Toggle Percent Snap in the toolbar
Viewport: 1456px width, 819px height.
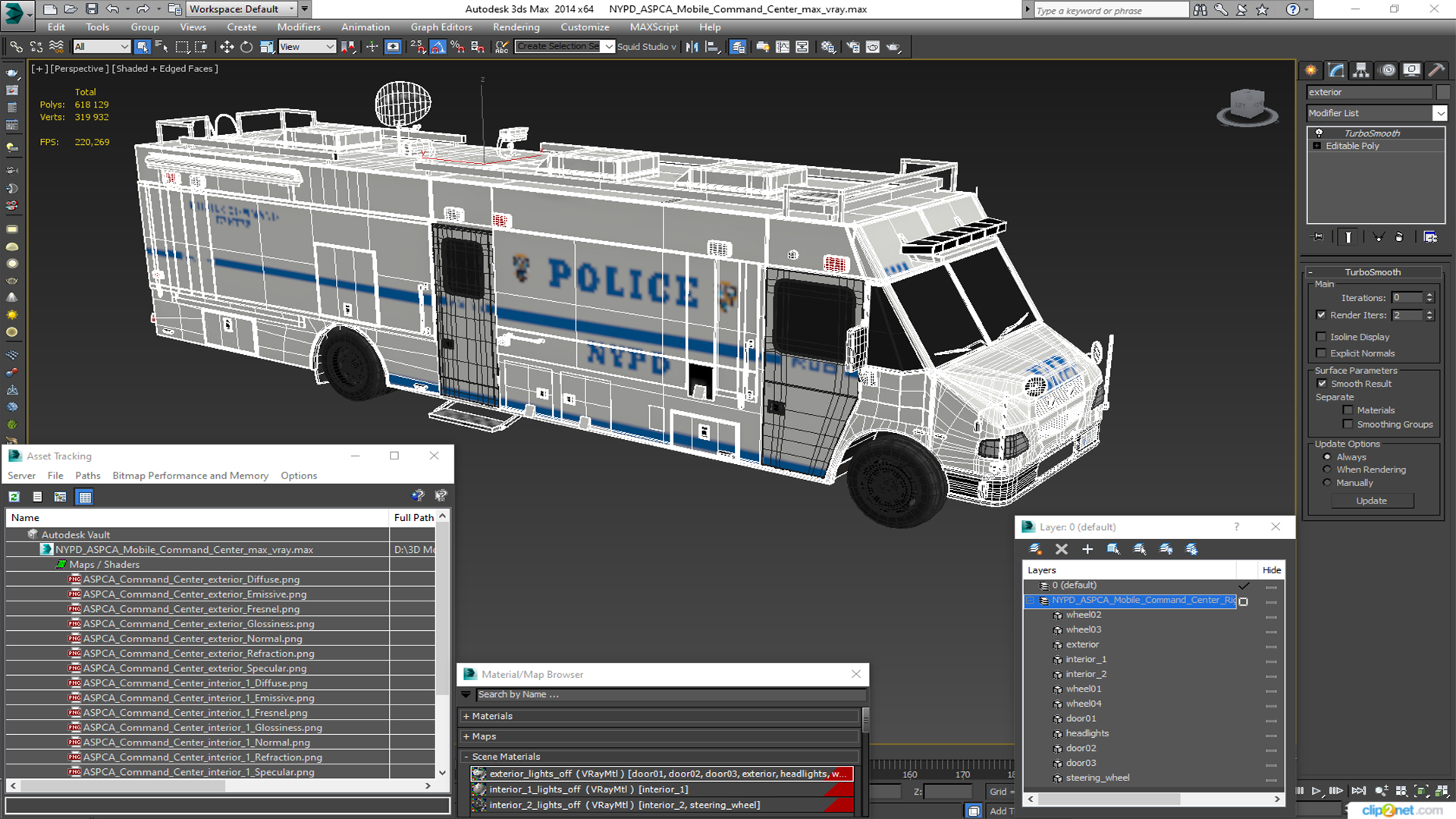457,47
